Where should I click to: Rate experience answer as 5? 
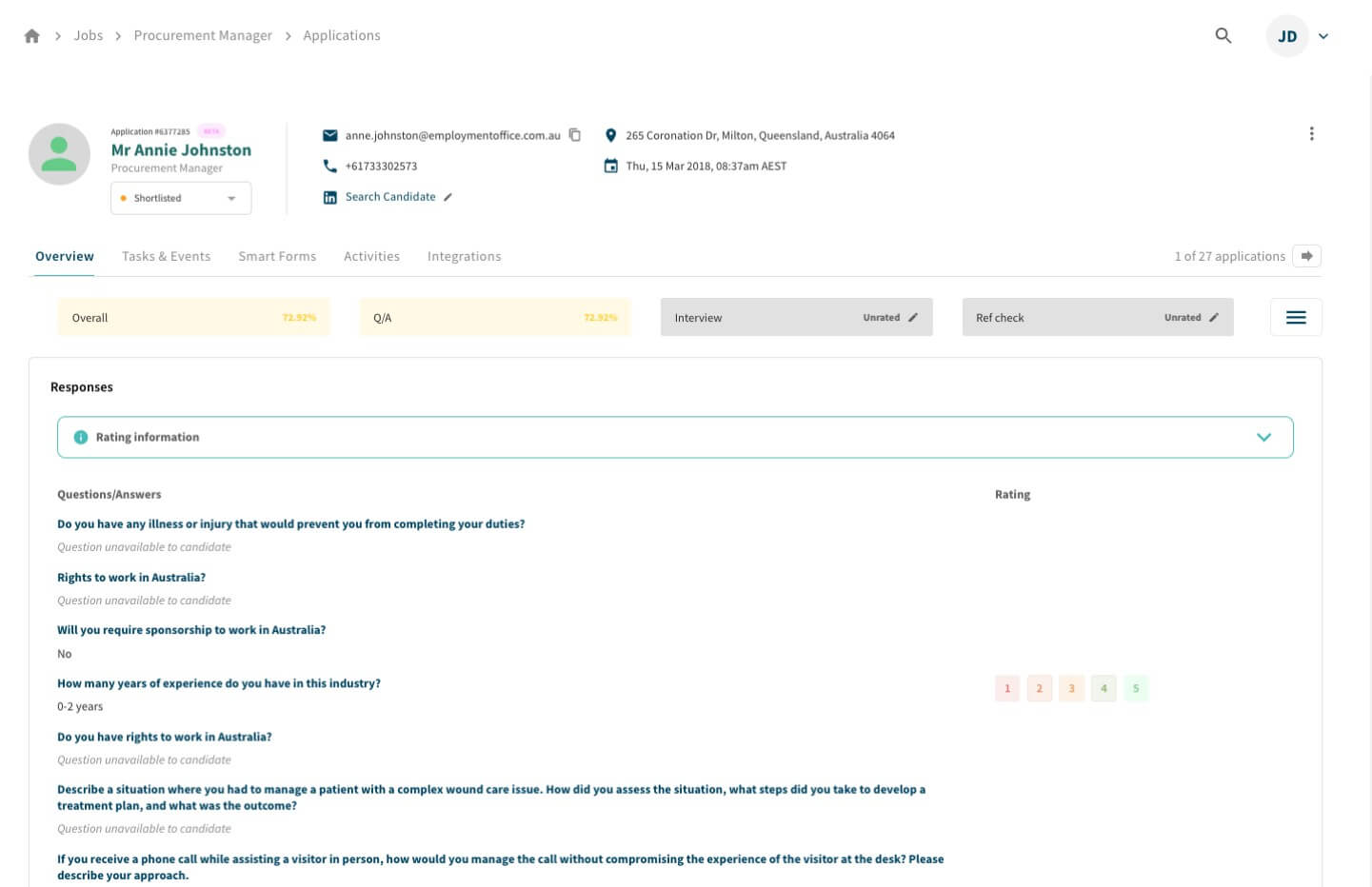pyautogui.click(x=1136, y=688)
